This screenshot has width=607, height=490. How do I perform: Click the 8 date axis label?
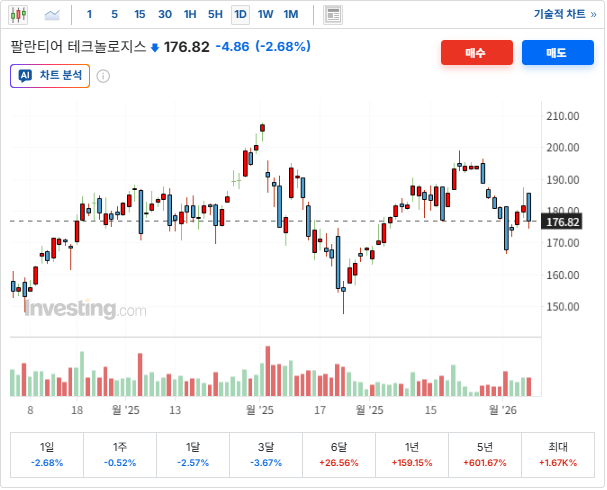pyautogui.click(x=30, y=410)
